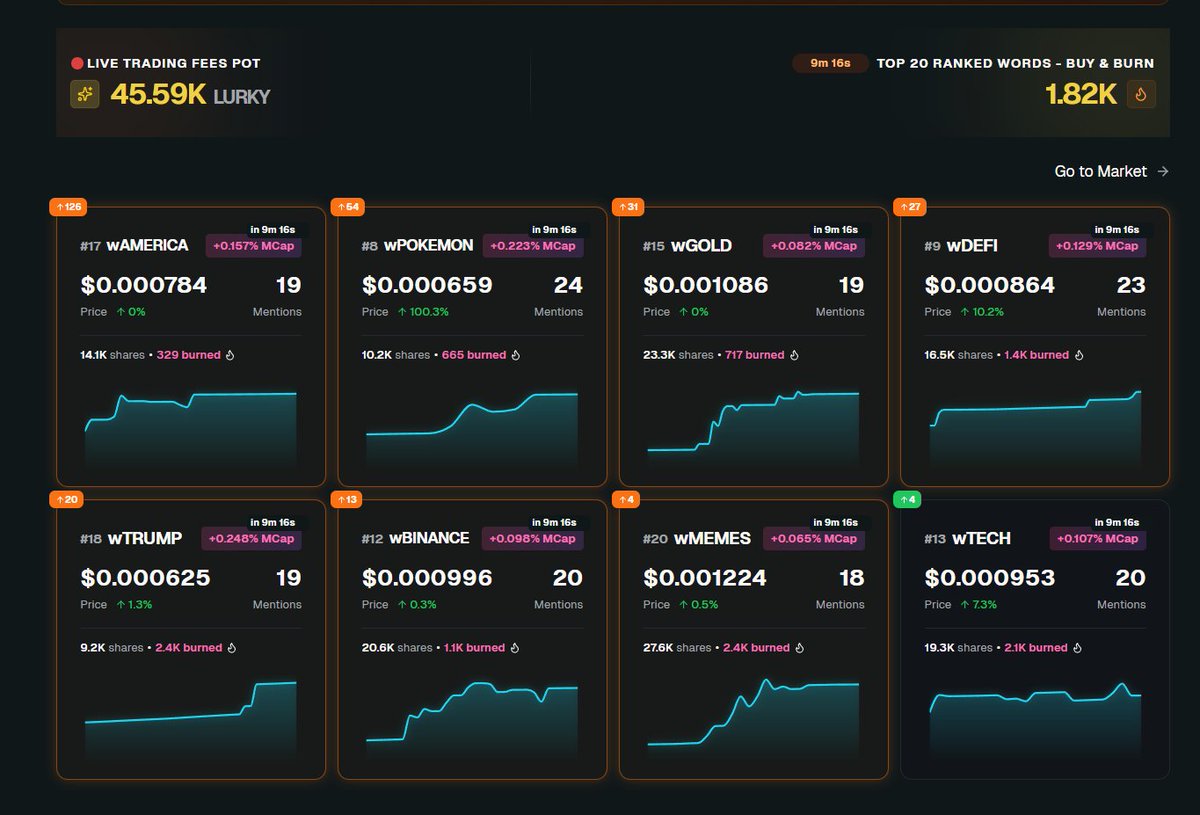The width and height of the screenshot is (1200, 815).
Task: Click the wTRUMP rank-up badge 20
Action: tap(66, 499)
